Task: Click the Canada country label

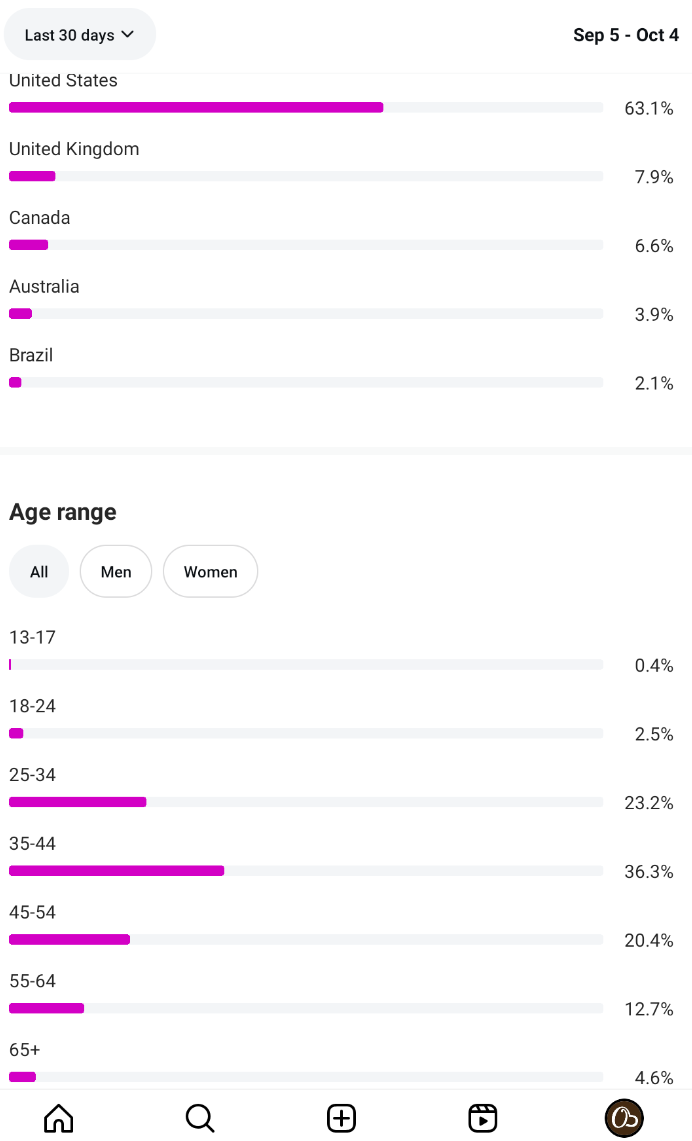Action: point(40,218)
